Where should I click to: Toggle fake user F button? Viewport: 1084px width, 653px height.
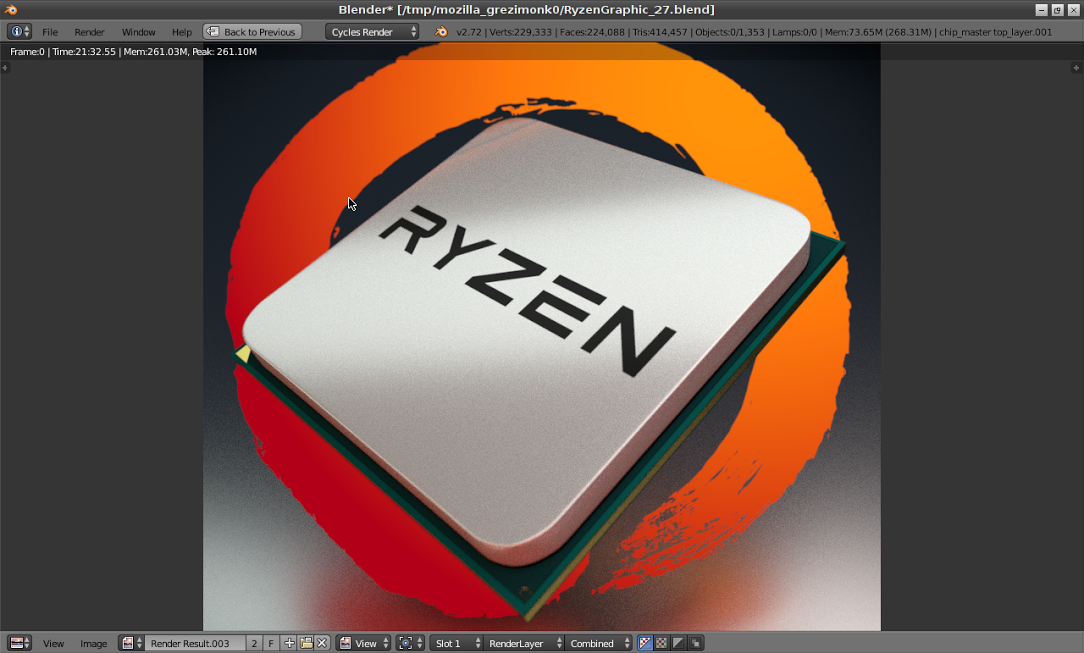coord(271,643)
